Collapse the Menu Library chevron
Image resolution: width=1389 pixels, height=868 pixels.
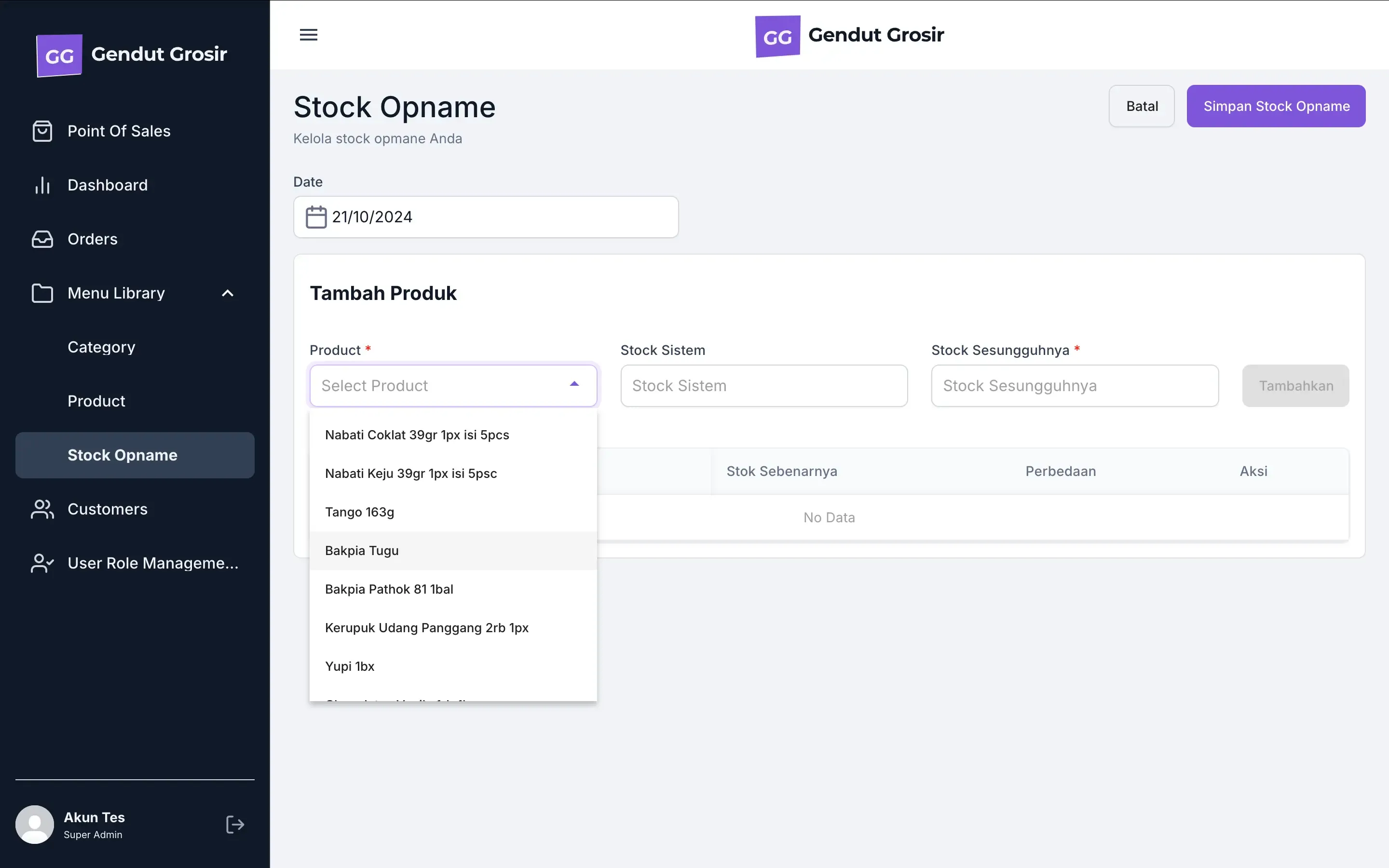[x=227, y=293]
